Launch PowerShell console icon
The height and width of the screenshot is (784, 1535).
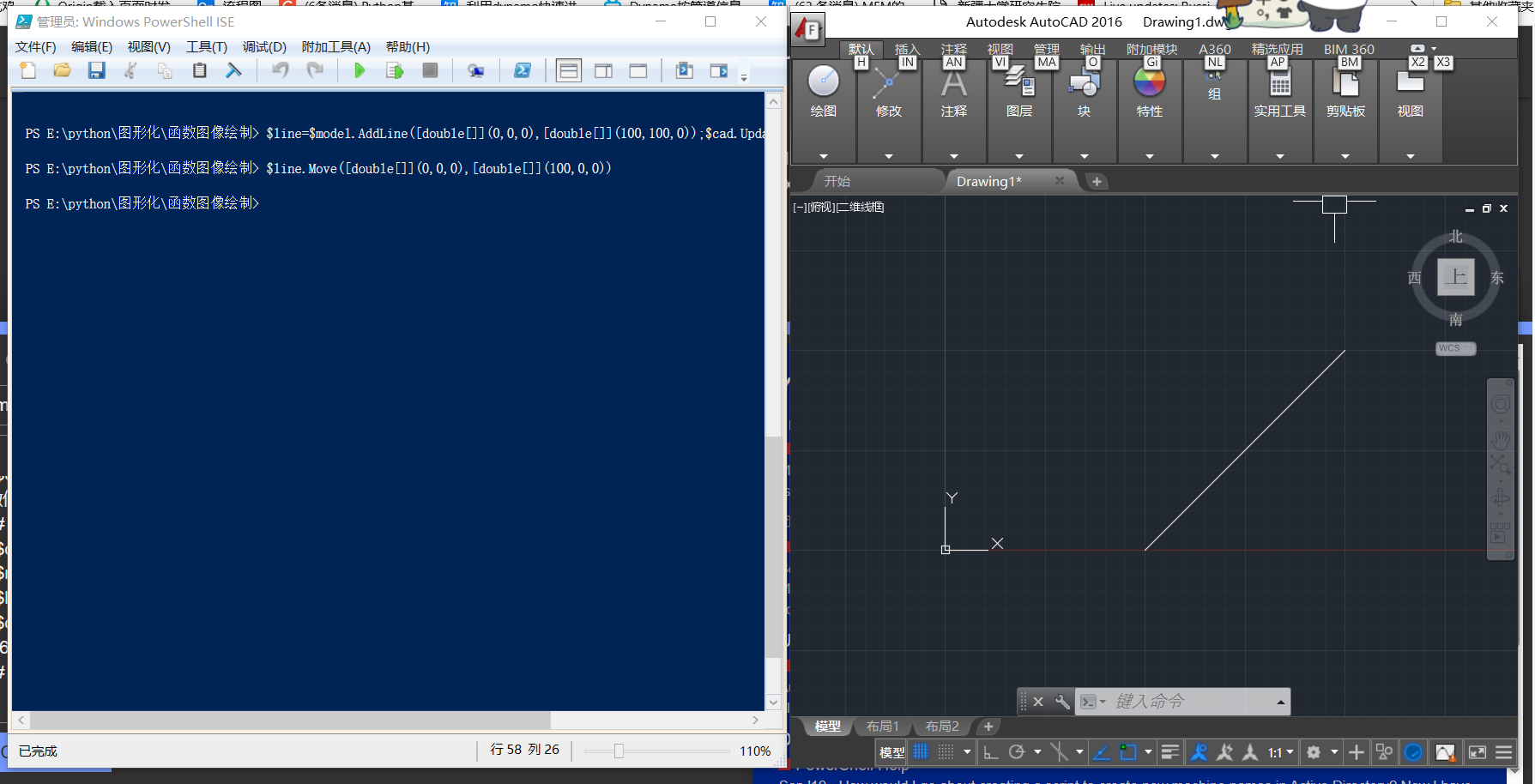pyautogui.click(x=523, y=70)
